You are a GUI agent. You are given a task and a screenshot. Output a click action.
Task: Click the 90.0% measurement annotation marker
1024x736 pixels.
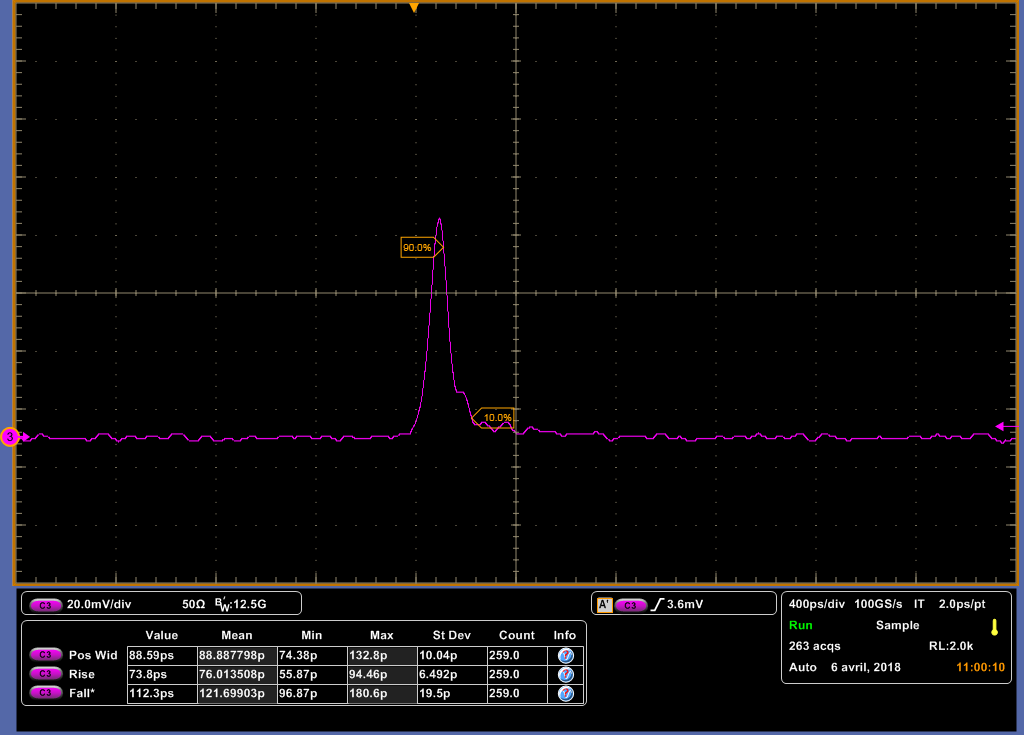click(x=421, y=248)
